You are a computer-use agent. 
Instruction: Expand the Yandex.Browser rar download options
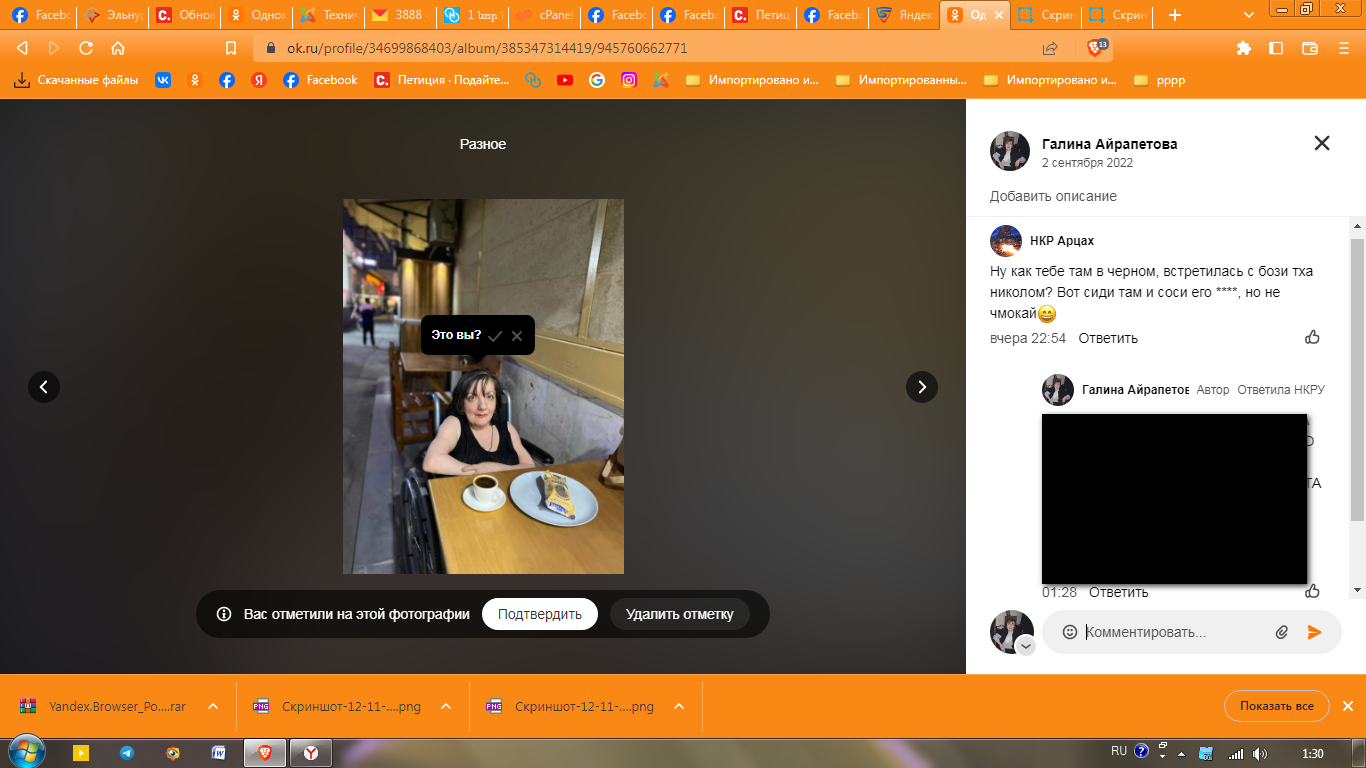pyautogui.click(x=213, y=706)
